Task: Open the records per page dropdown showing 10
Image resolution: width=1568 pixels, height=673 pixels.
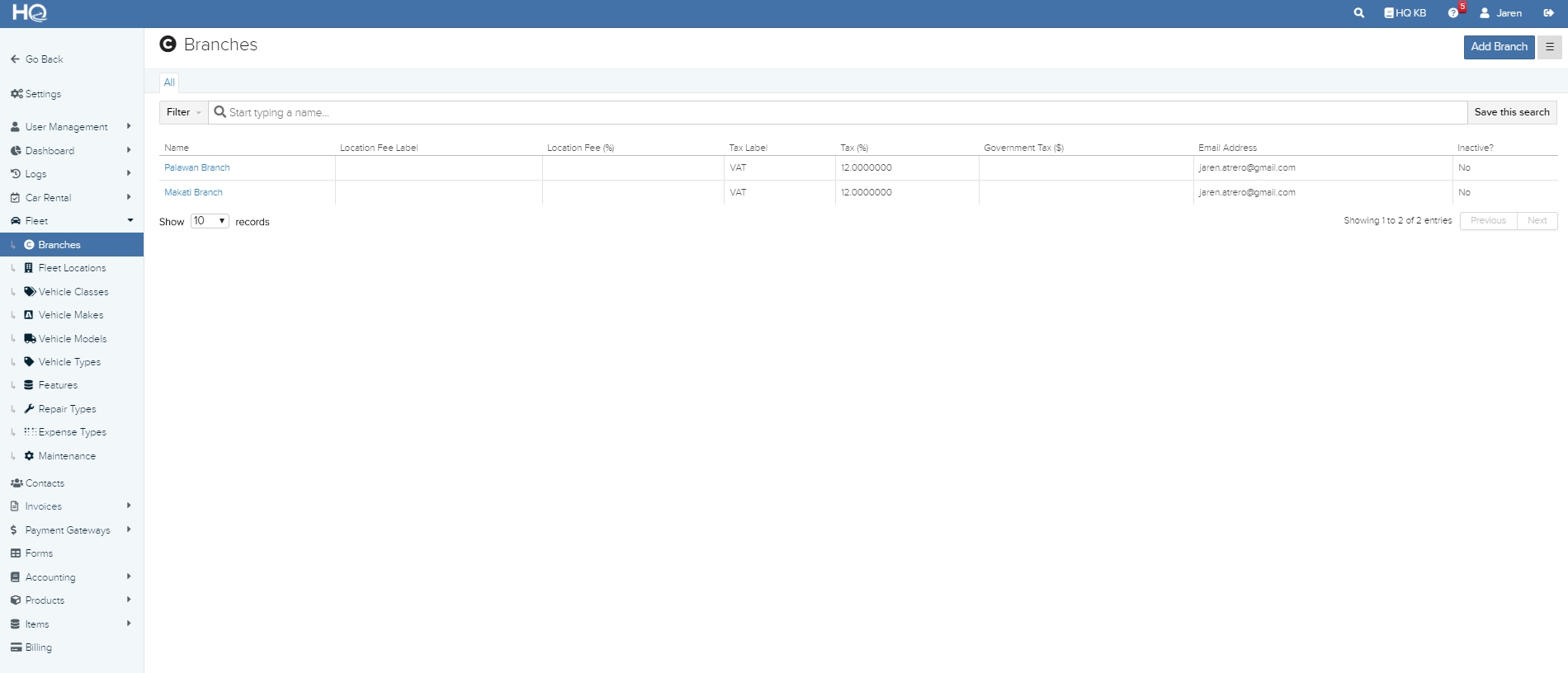Action: pos(210,221)
